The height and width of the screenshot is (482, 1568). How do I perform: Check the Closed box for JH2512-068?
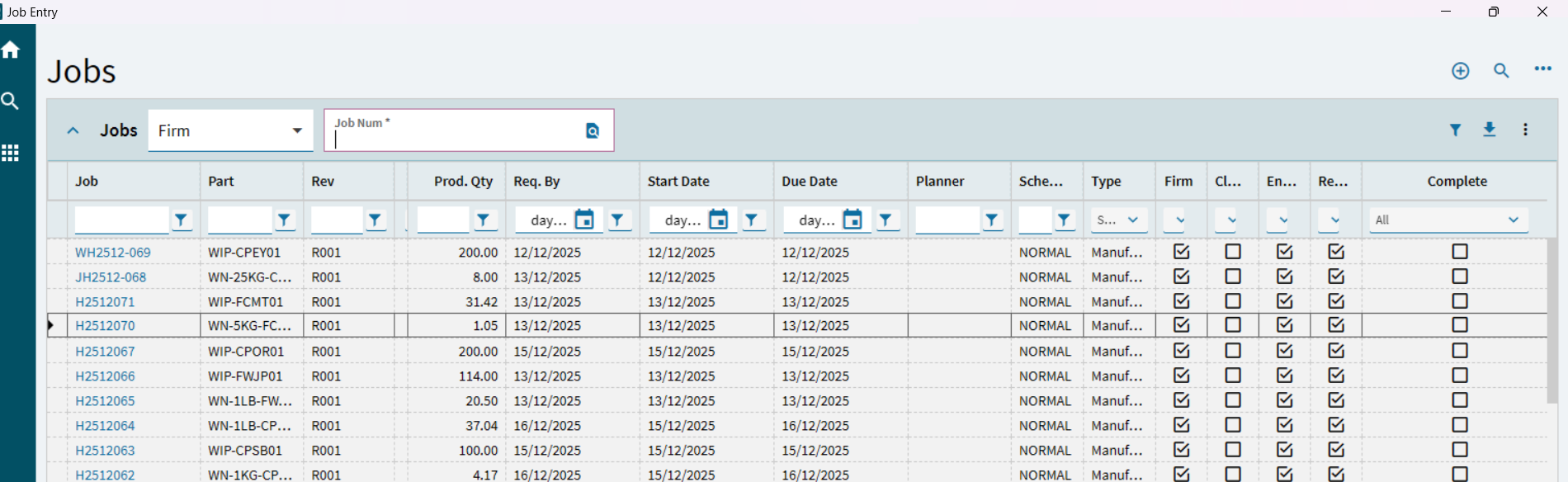[1232, 276]
